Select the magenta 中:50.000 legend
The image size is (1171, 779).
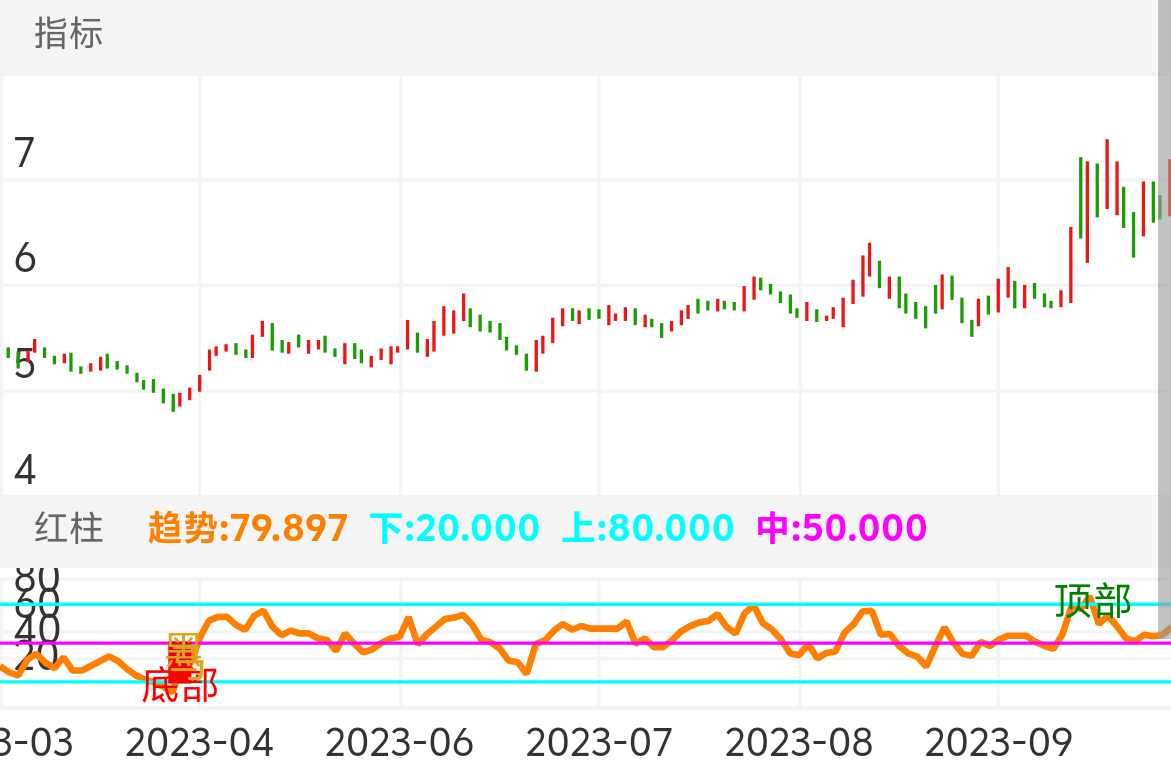(841, 527)
